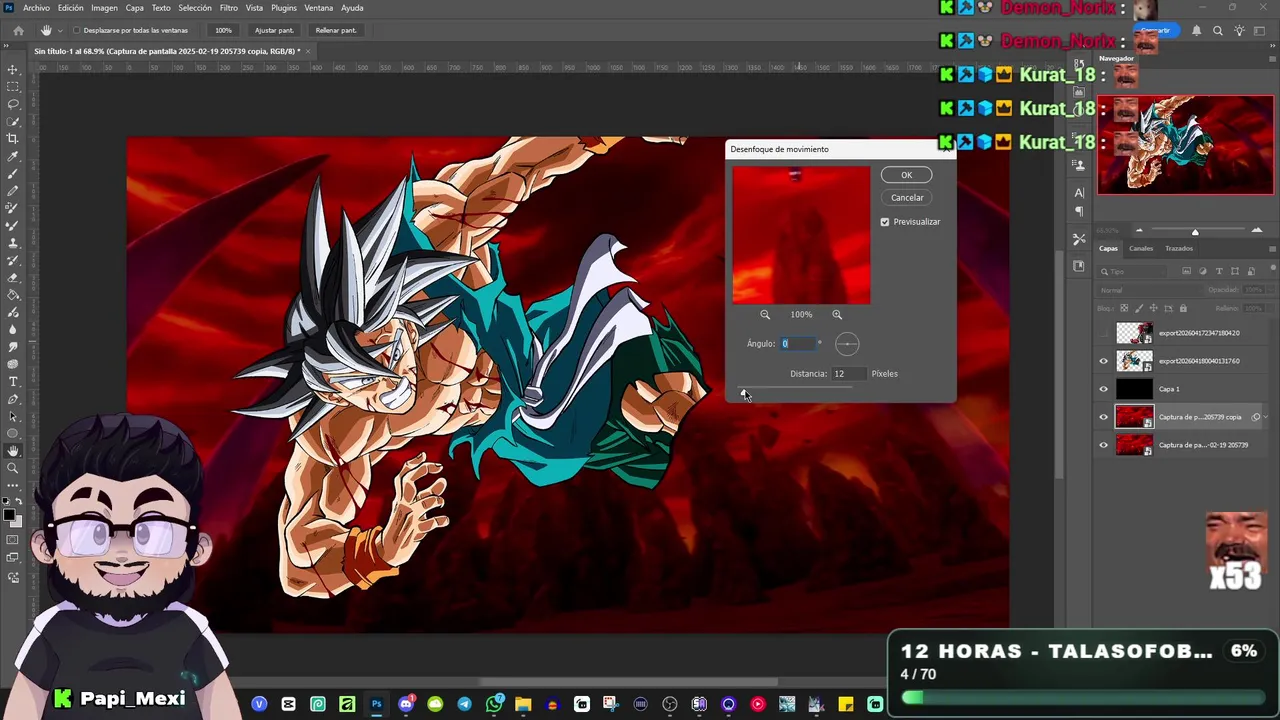Enable Desplazarse por todas las ventanas checkbox
This screenshot has height=720, width=1280.
[76, 30]
